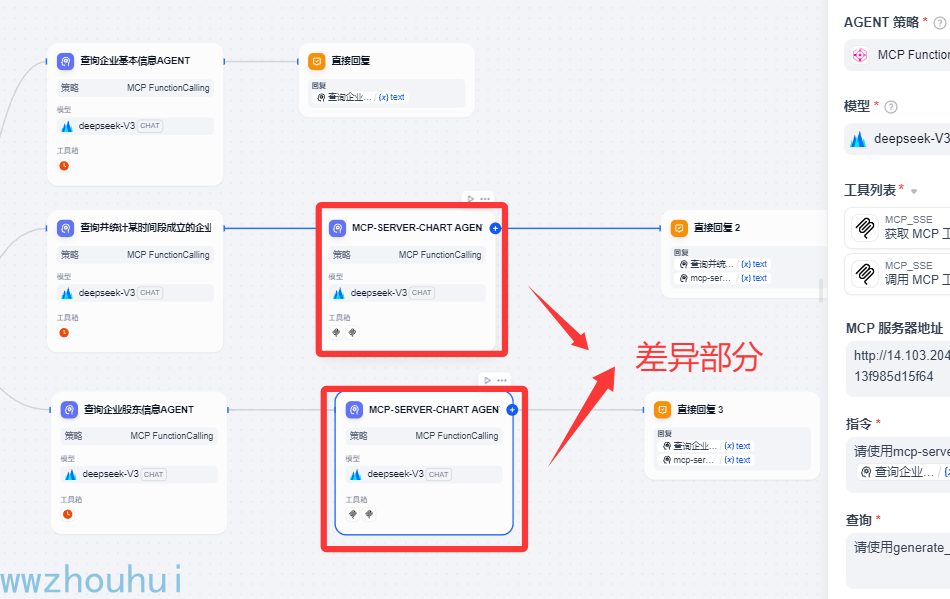The width and height of the screenshot is (950, 599).
Task: Click mcp-ser... text variable in 直接回复 3
Action: [x=706, y=460]
